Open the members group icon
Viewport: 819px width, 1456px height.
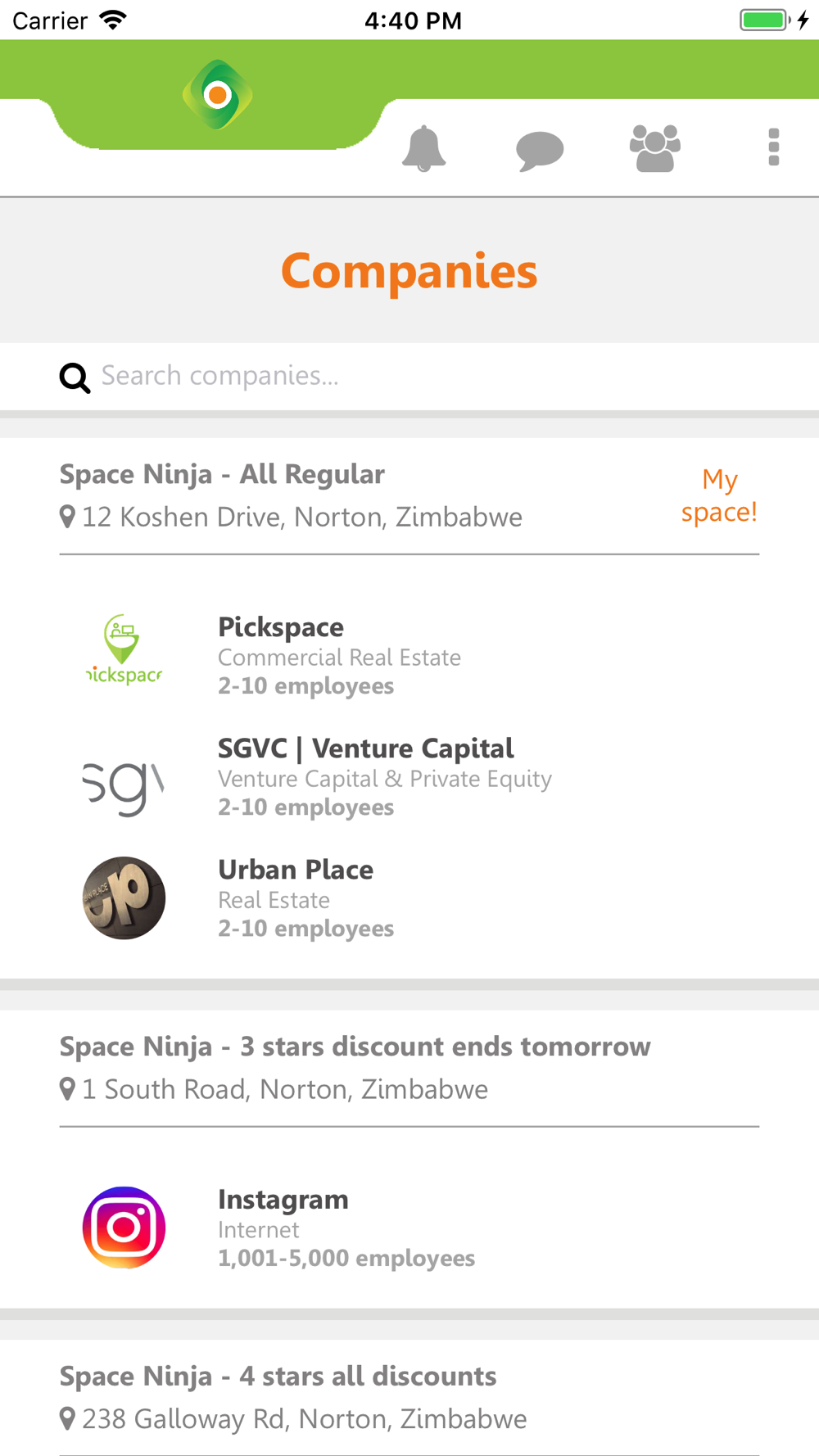655,148
